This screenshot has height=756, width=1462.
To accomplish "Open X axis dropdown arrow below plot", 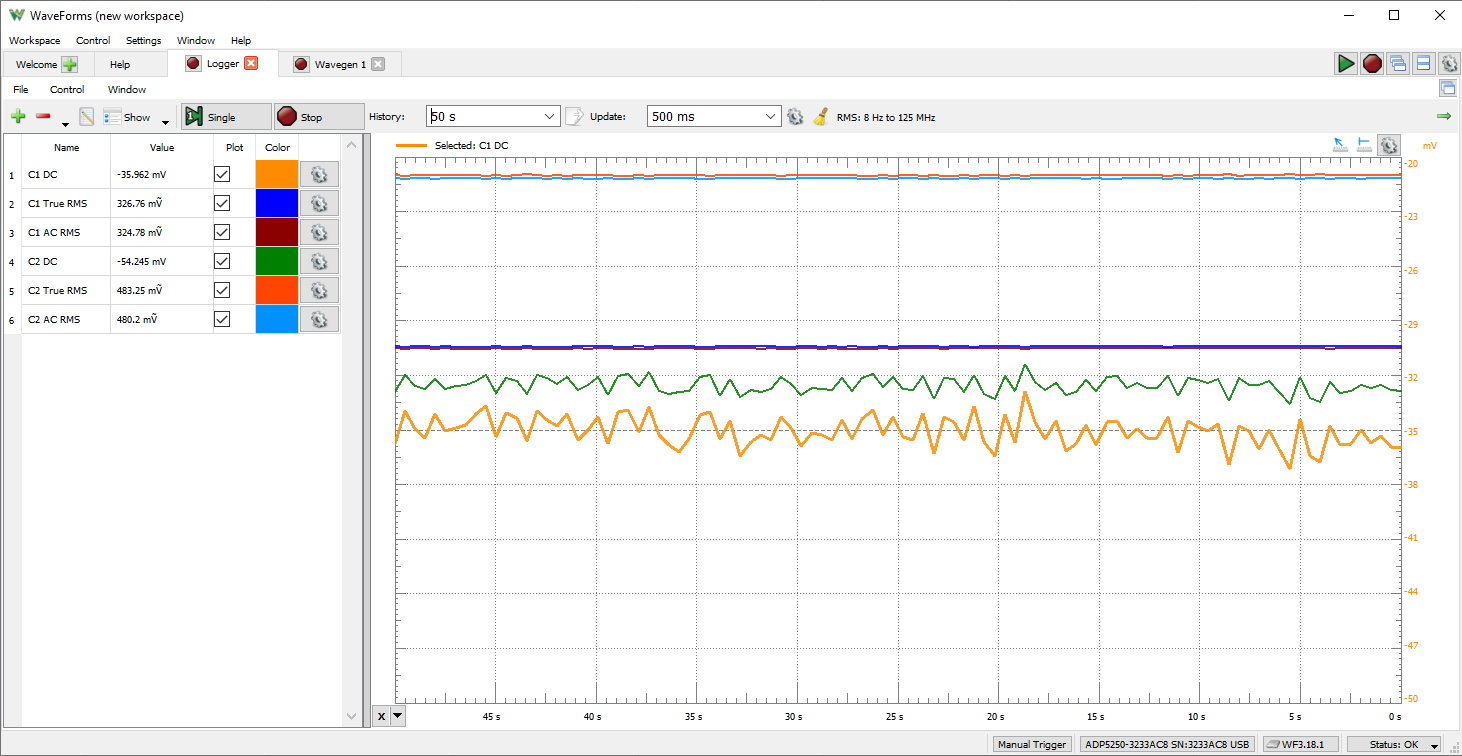I will pos(398,715).
